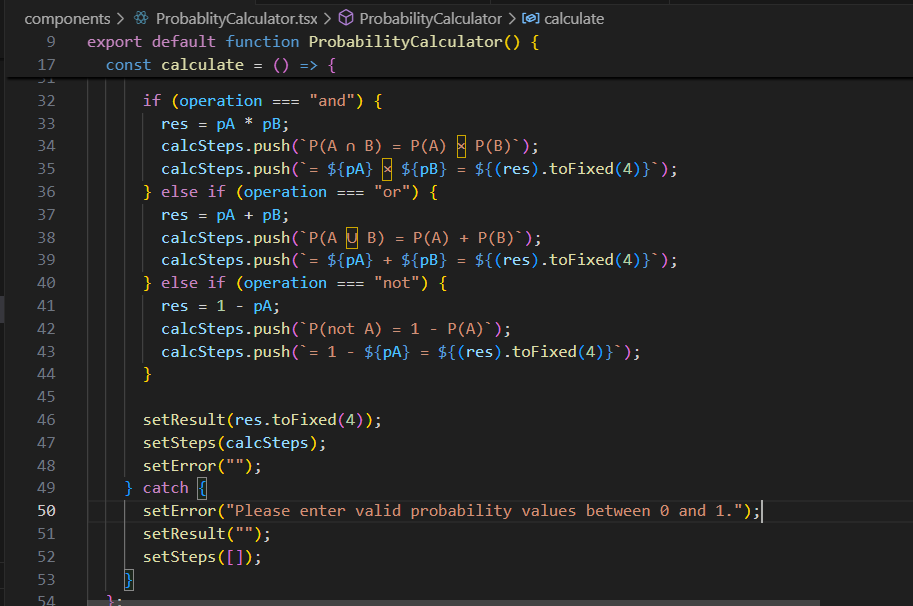Click setResult(res.toFixed(4)); on line 46

[262, 420]
